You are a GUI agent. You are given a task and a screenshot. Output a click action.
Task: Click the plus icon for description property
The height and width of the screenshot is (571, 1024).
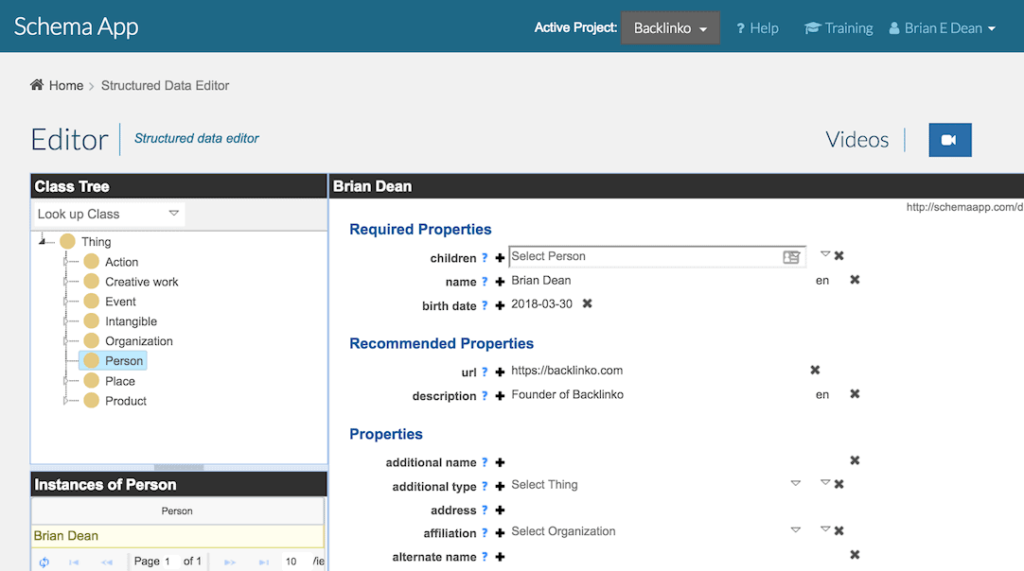point(500,396)
